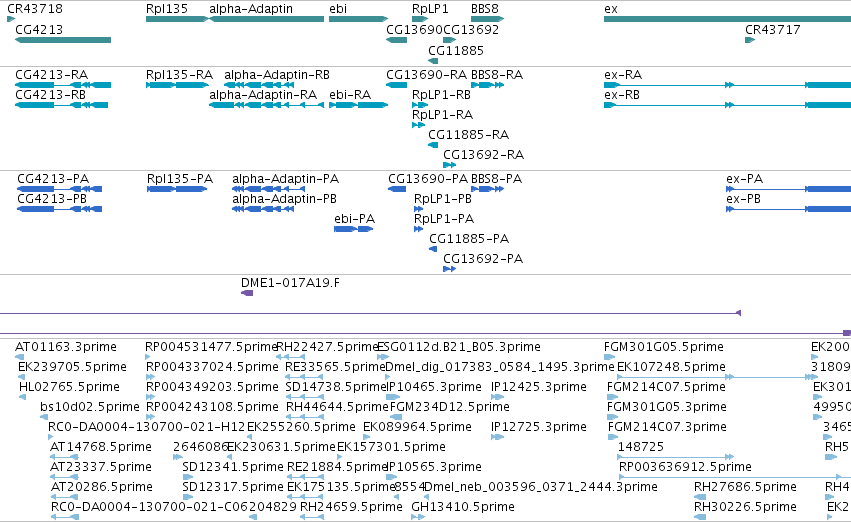The width and height of the screenshot is (851, 522).
Task: Click EST AT23337.5prime
Action: tap(101, 467)
